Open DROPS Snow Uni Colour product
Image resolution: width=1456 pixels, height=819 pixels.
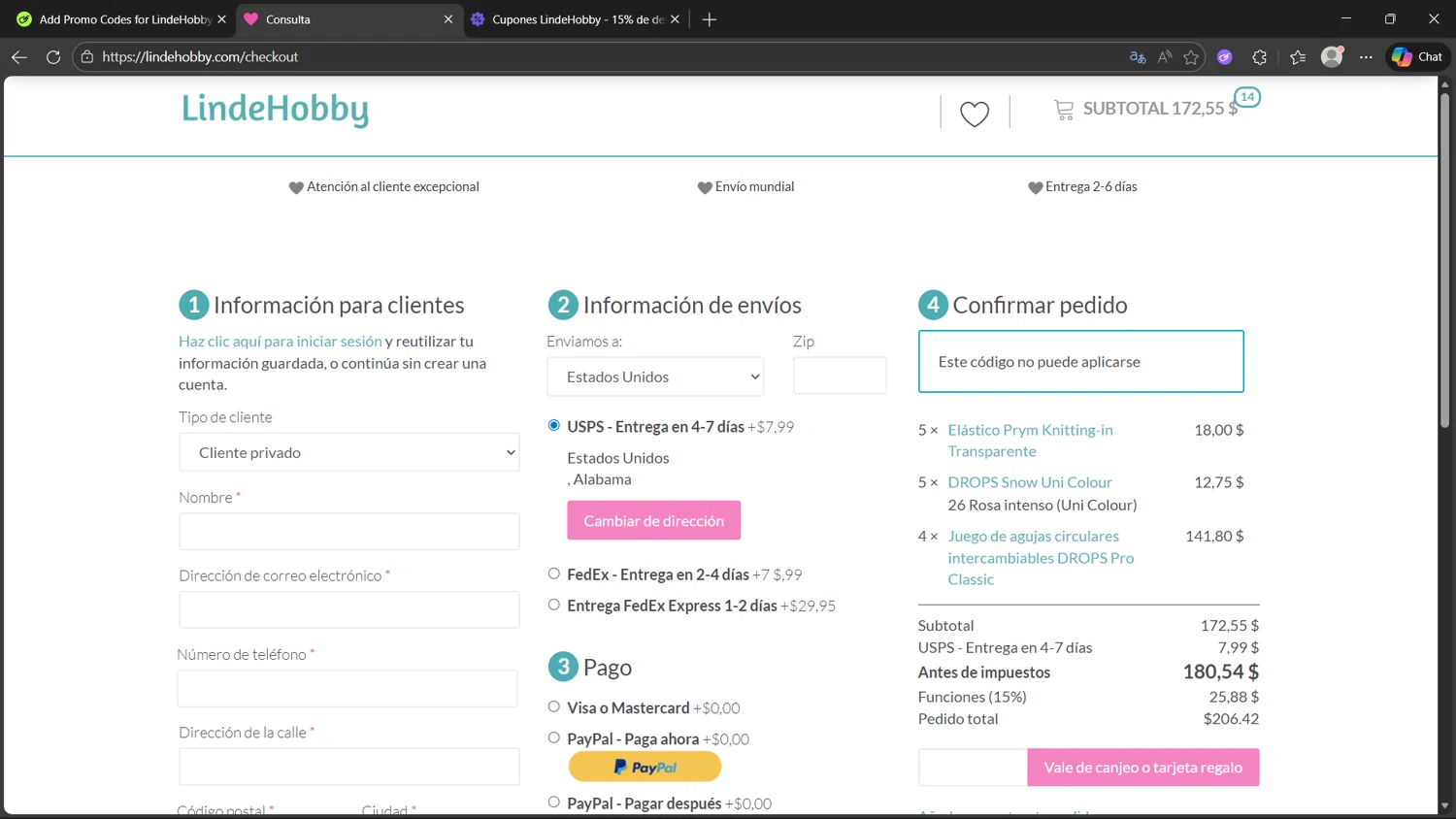click(1030, 482)
